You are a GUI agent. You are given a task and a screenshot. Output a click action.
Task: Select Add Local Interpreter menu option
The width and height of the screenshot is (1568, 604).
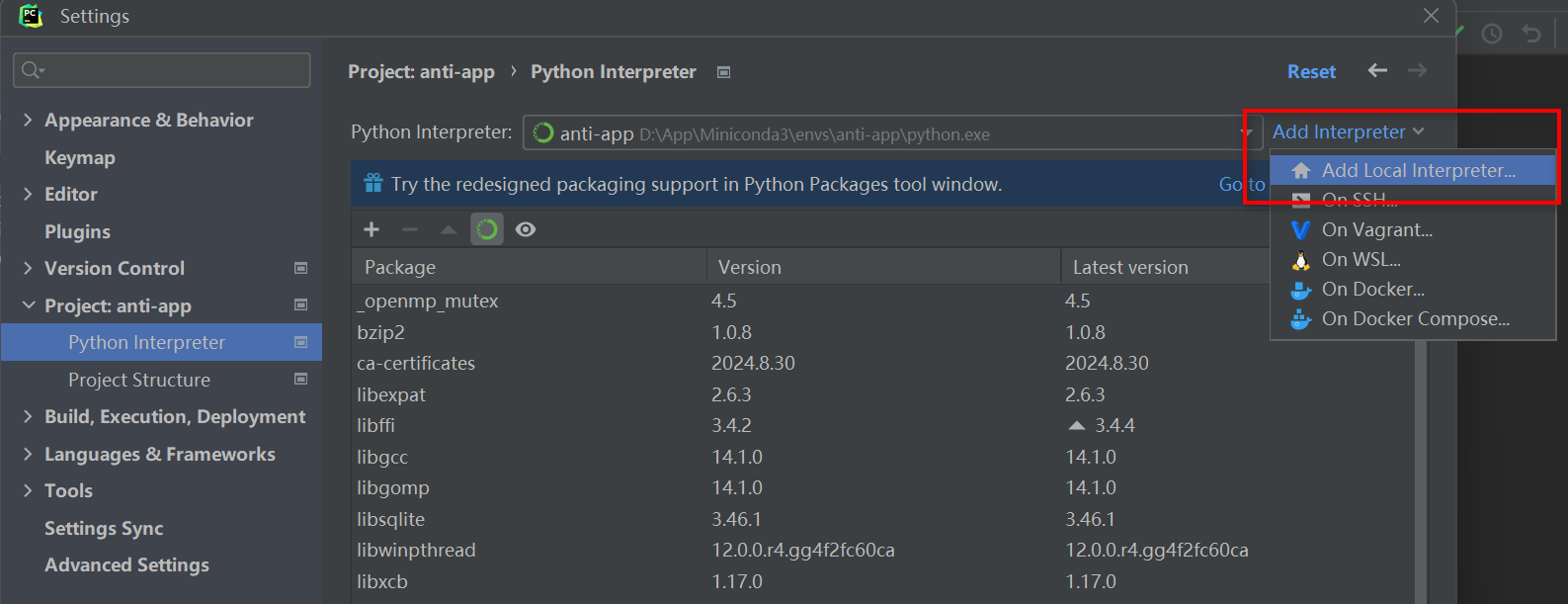point(1418,170)
